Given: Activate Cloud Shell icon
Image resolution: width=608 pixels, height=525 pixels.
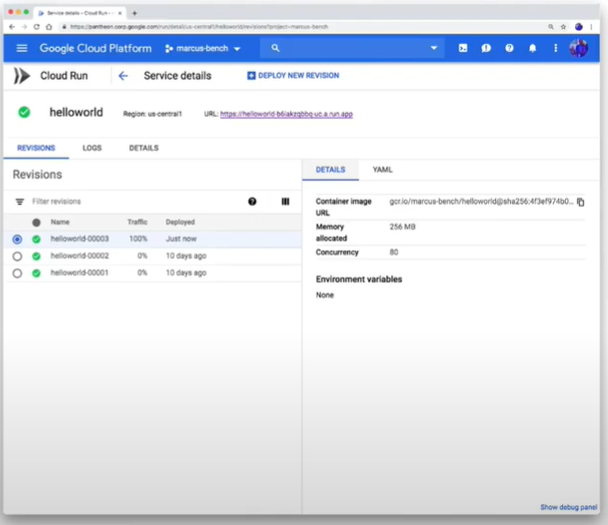Looking at the screenshot, I should pyautogui.click(x=463, y=48).
